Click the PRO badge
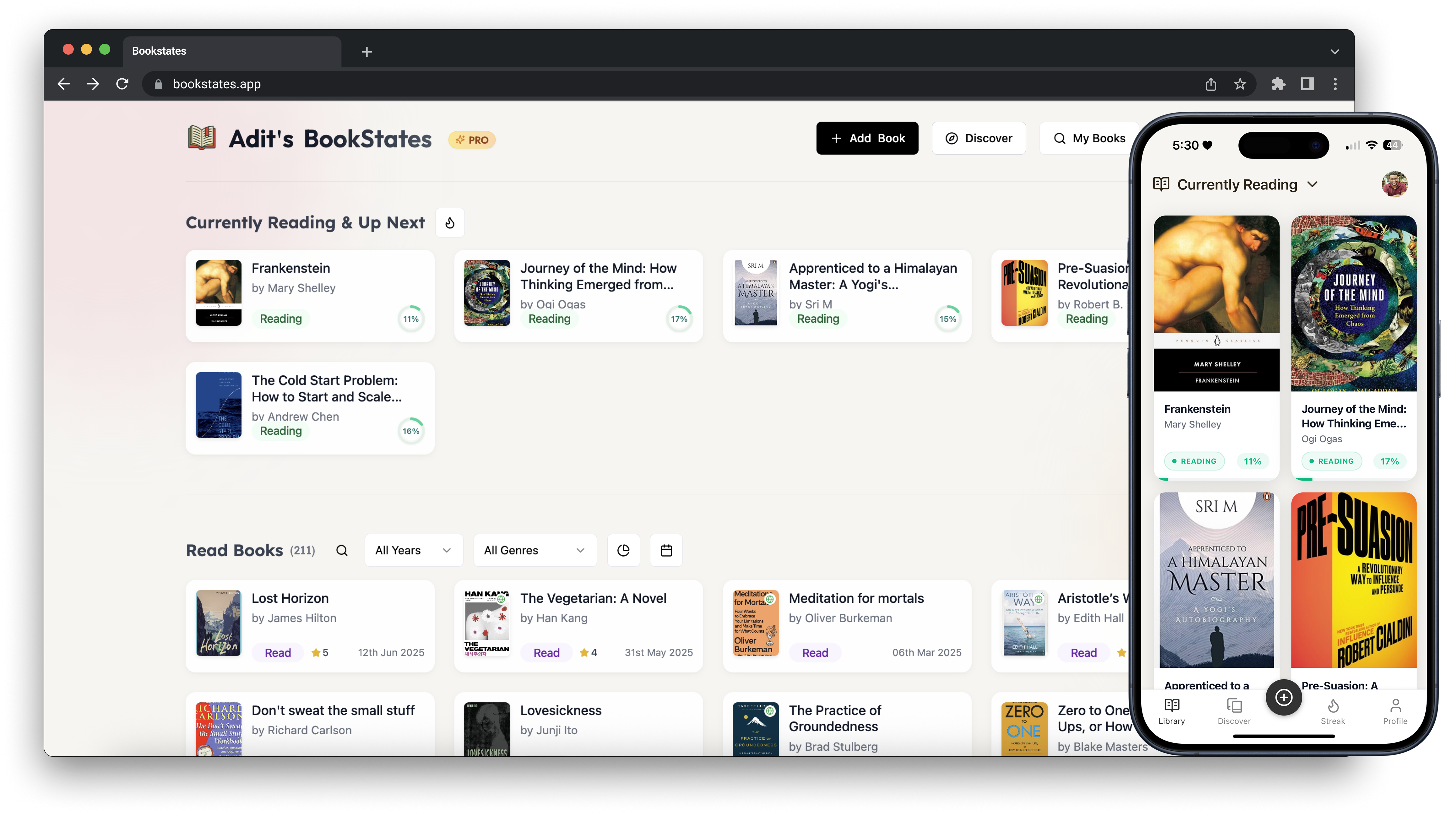1456x815 pixels. [x=472, y=140]
